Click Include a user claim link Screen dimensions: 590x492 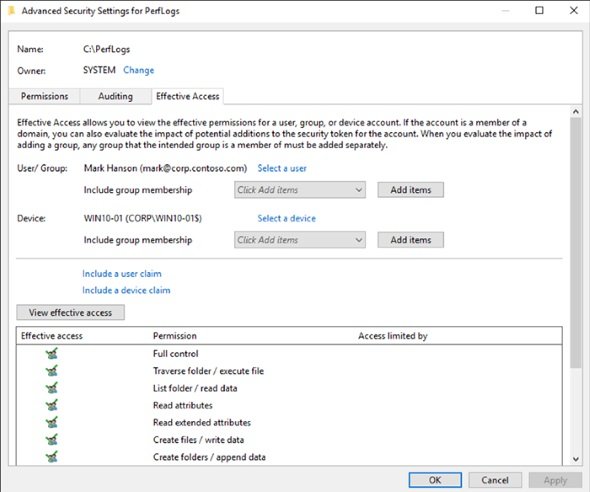[x=122, y=274]
